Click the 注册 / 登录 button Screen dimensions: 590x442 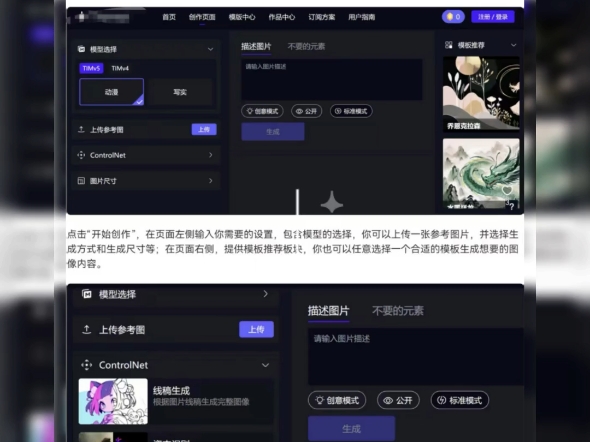493,17
